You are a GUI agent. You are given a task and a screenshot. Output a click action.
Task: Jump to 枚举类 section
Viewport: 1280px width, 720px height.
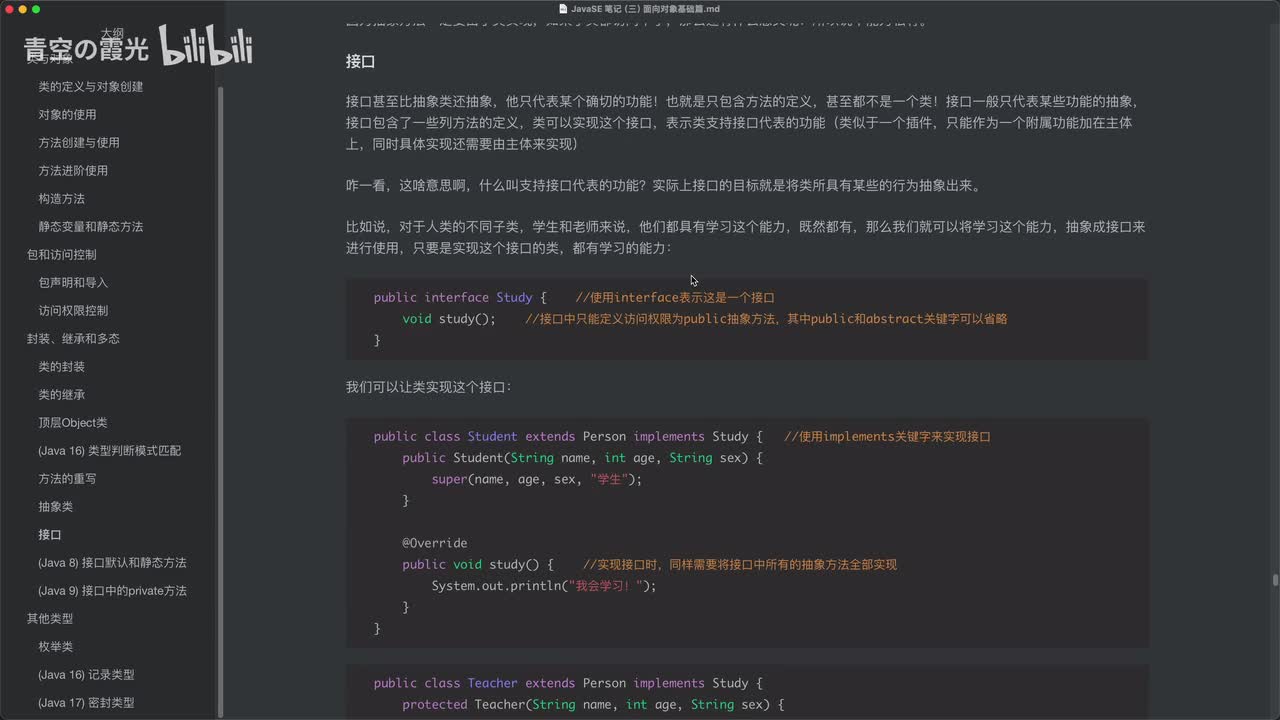(55, 647)
